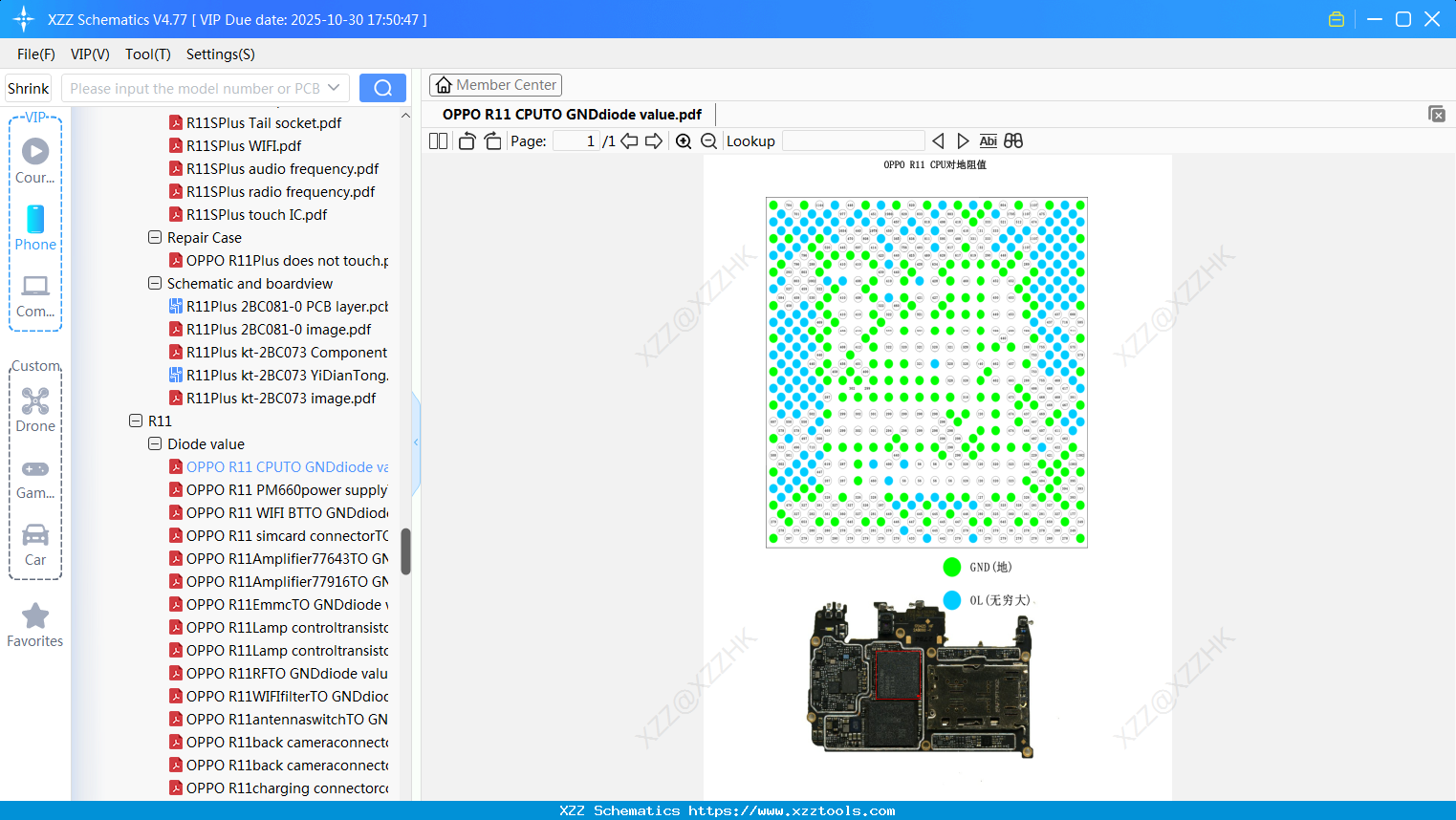The image size is (1456, 820).
Task: Open OPPO R11RFTO GNDdiode value file
Action: click(287, 673)
